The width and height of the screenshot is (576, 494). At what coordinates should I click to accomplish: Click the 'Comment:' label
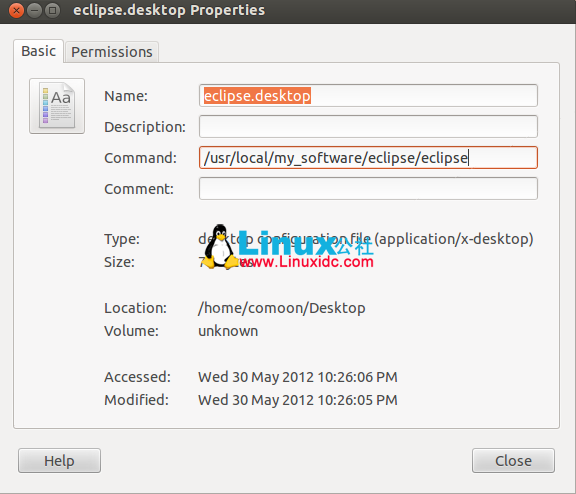139,189
